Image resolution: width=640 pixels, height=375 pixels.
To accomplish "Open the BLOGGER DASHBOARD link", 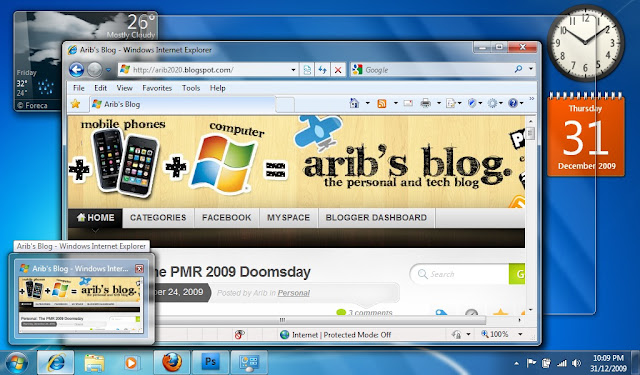I will point(376,218).
